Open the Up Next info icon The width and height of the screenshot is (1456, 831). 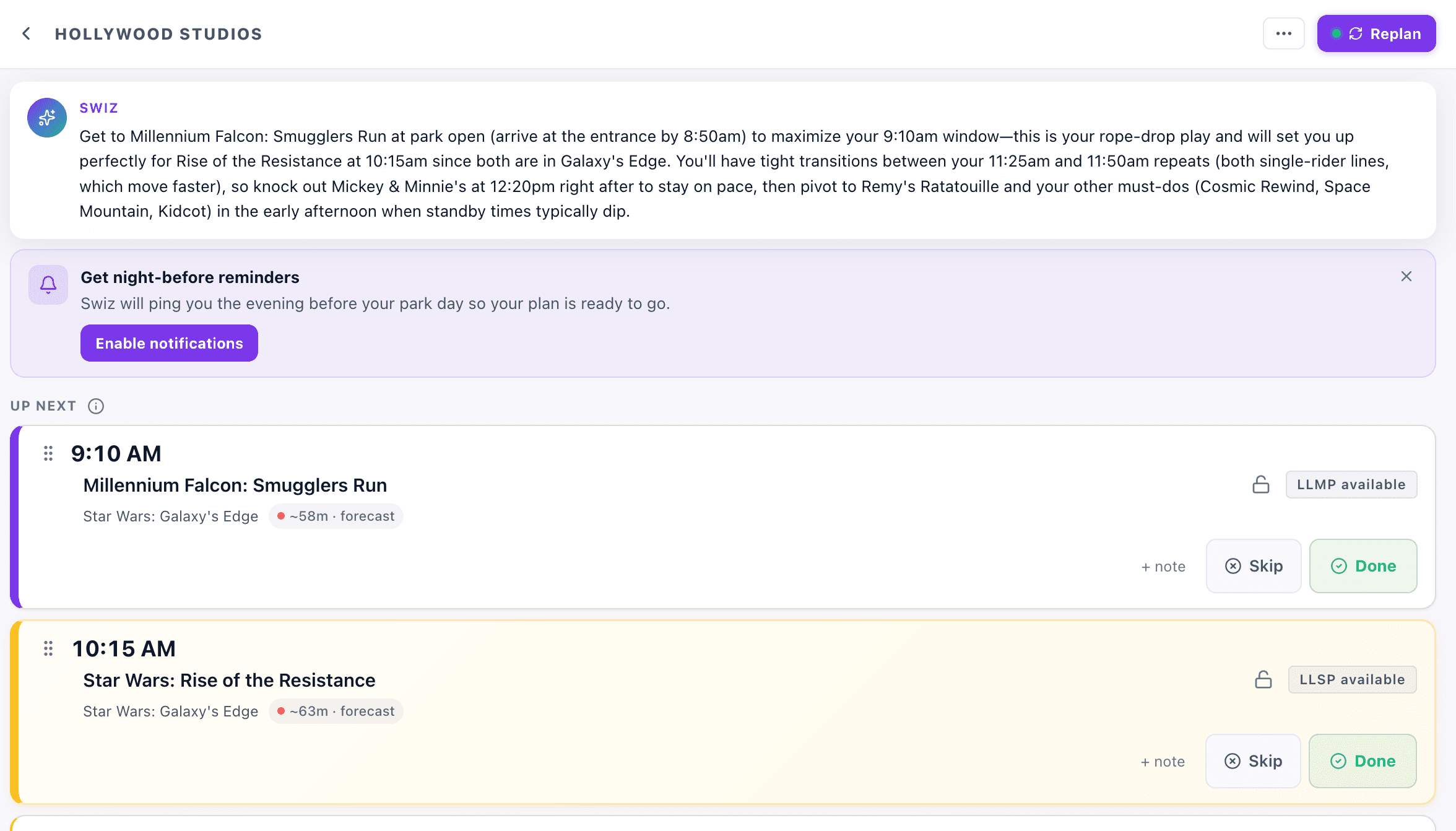tap(96, 406)
